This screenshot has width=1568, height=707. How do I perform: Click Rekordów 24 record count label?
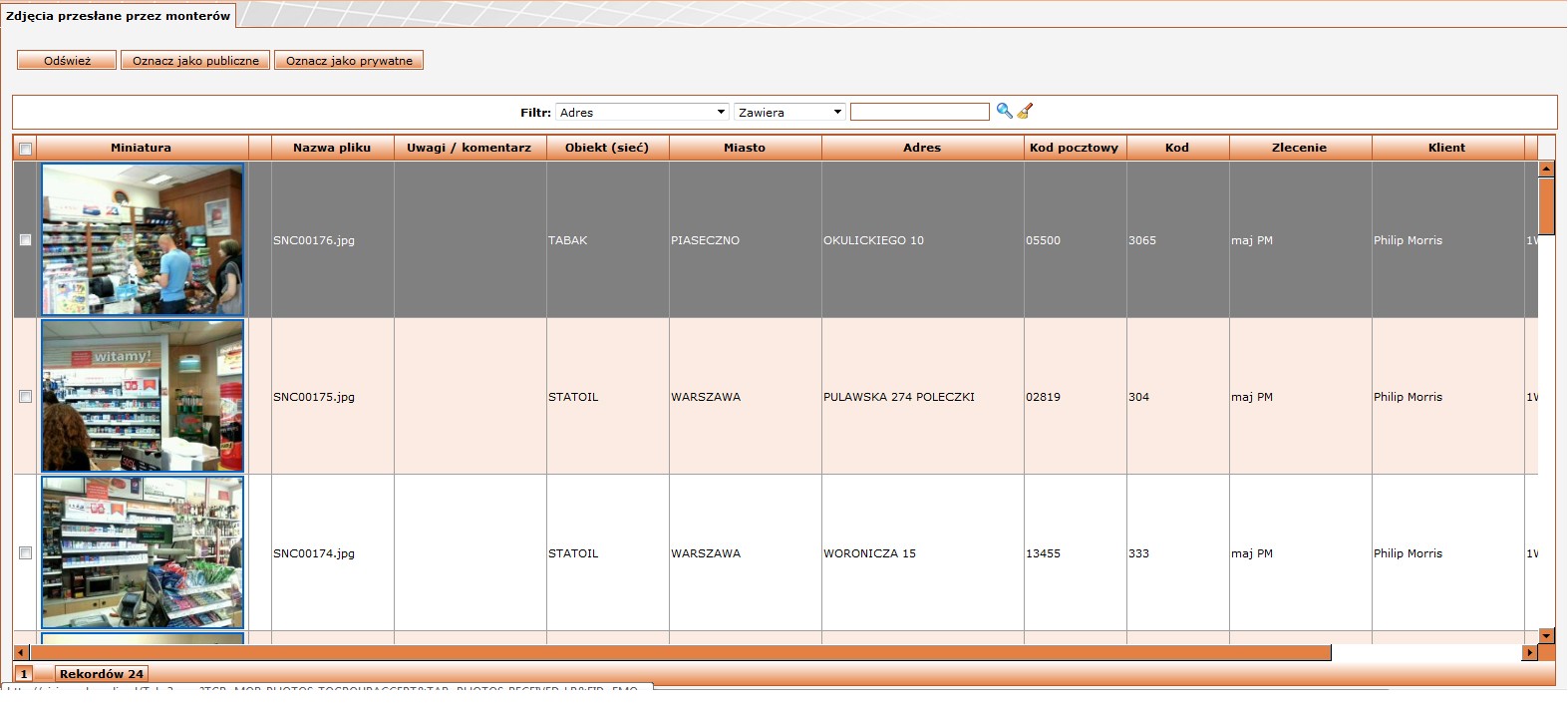[x=102, y=674]
